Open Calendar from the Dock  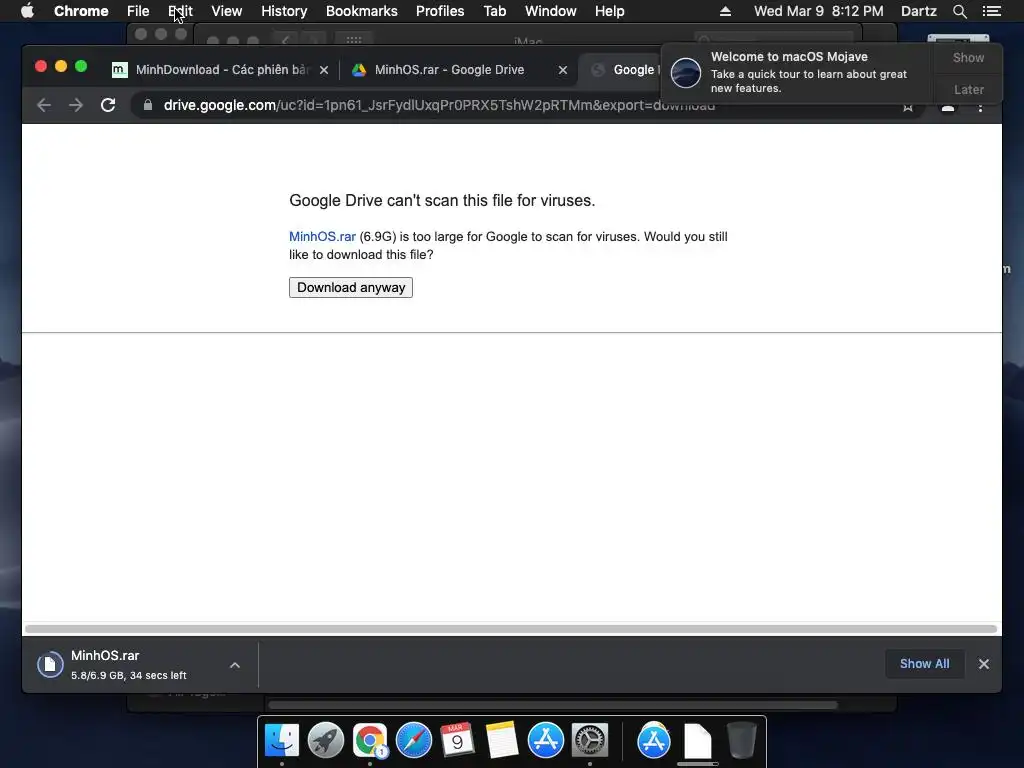click(457, 740)
